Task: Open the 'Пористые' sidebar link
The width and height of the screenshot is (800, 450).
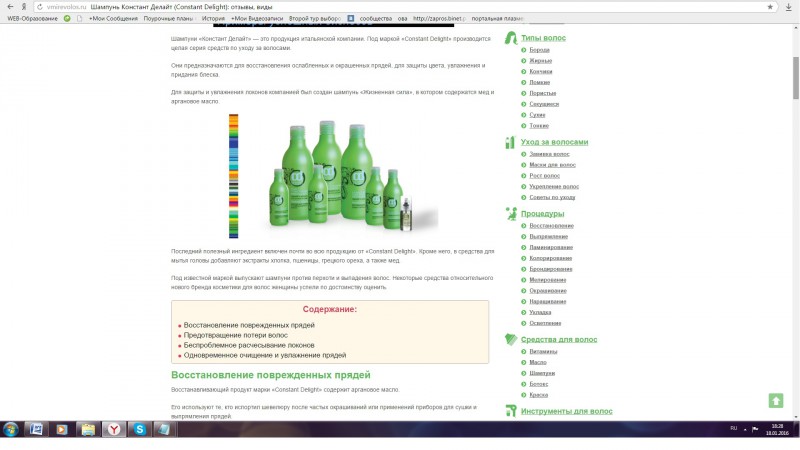Action: coord(542,93)
